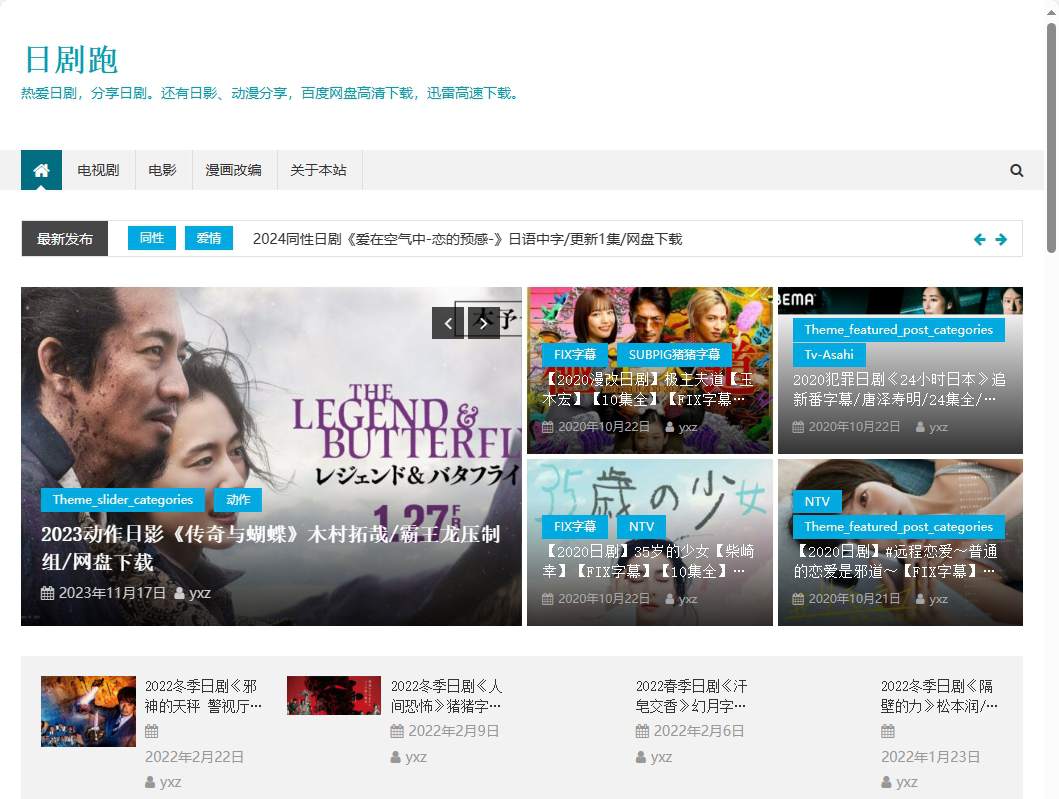
Task: Open 2022冬季日剧《邪神的天秤 post title
Action: coord(203,696)
